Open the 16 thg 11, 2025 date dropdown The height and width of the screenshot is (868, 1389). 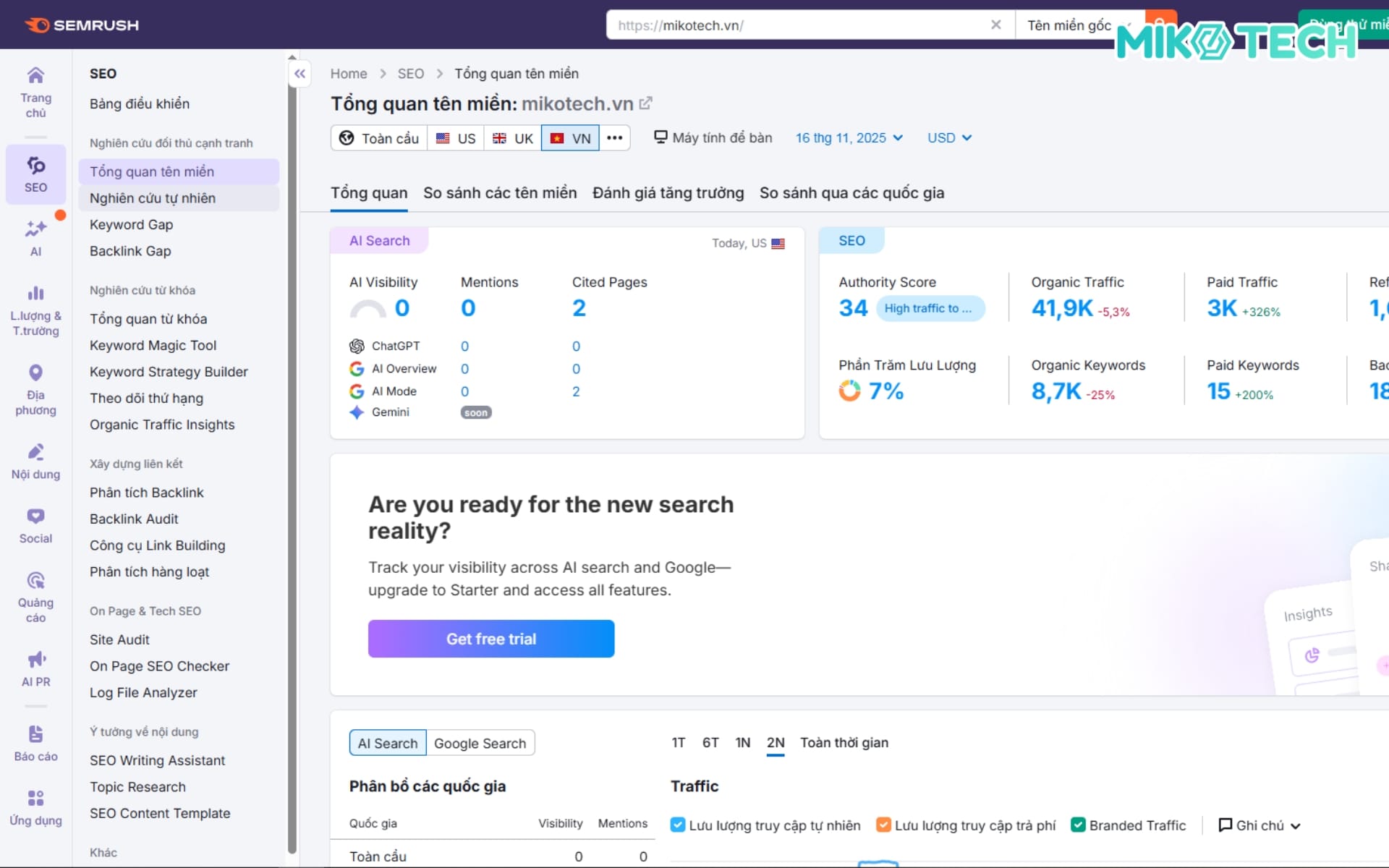[848, 137]
